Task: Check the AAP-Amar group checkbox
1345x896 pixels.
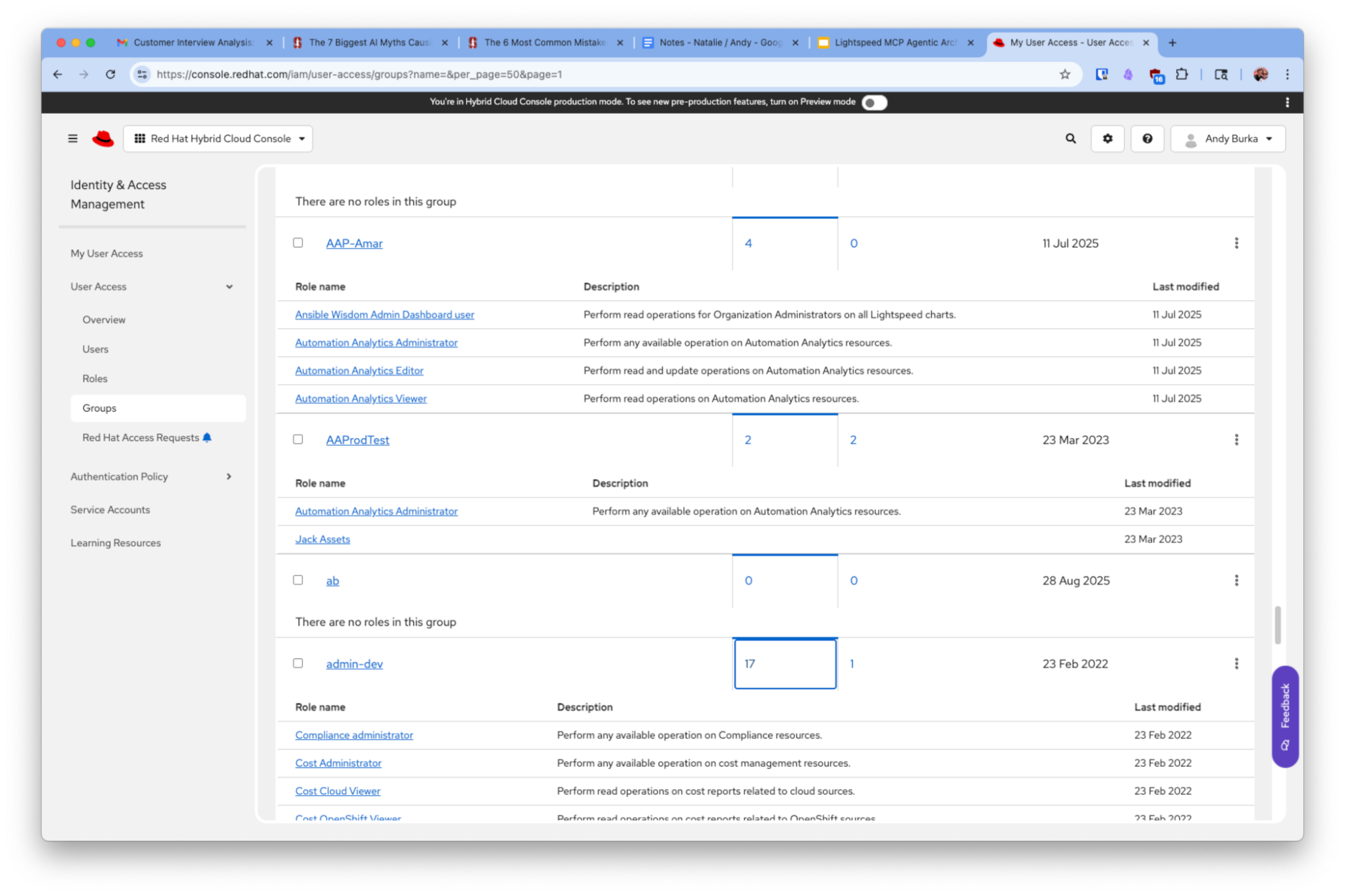Action: [298, 243]
